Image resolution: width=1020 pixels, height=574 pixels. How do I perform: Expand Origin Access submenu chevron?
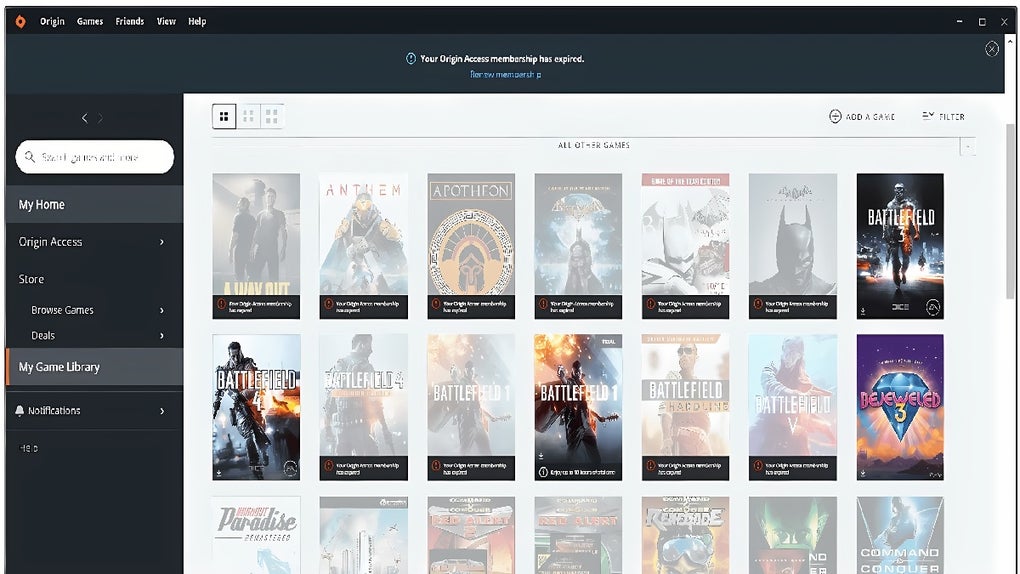click(162, 242)
